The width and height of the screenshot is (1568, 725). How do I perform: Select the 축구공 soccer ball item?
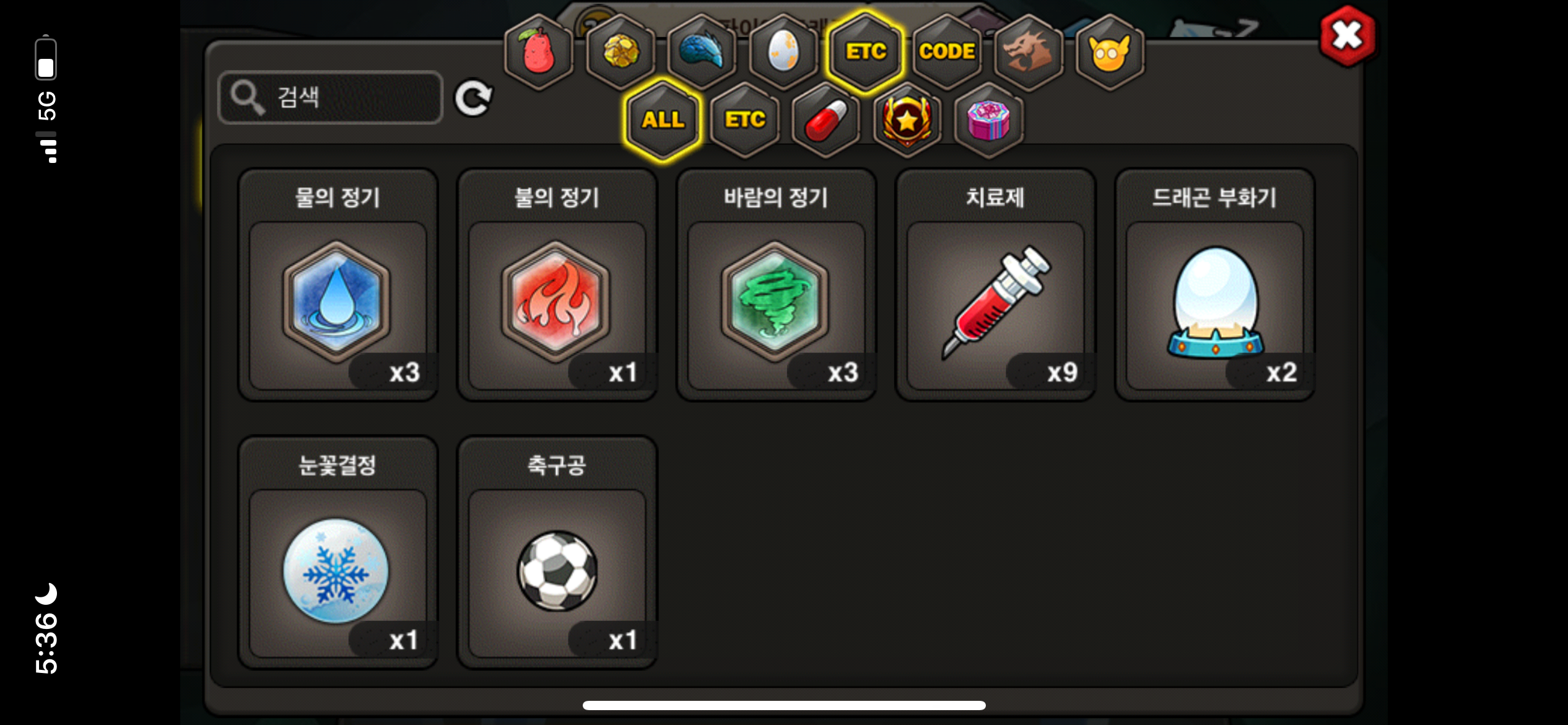point(557,553)
